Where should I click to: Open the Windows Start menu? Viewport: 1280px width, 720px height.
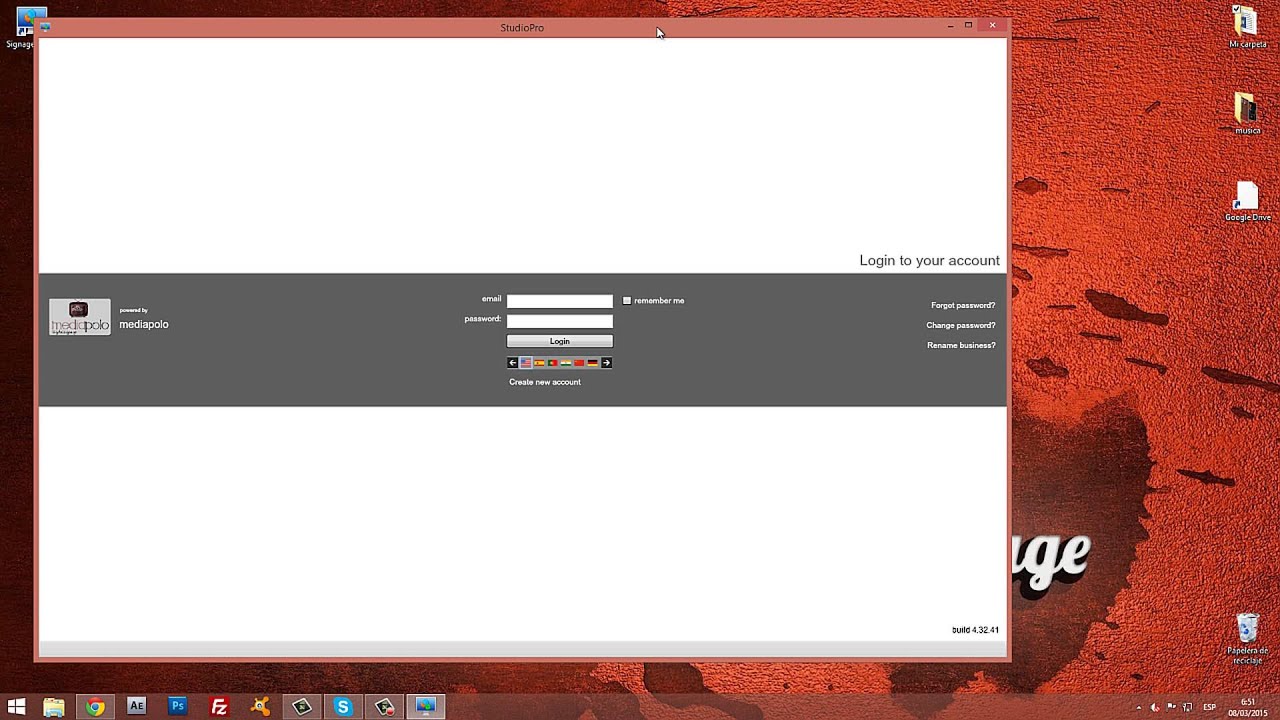click(16, 707)
